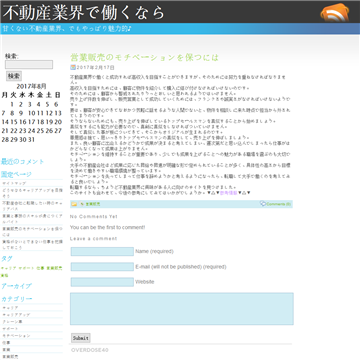The image size is (360, 360).
Task: Click the 固定ページ sidebar heading
Action: click(x=17, y=174)
